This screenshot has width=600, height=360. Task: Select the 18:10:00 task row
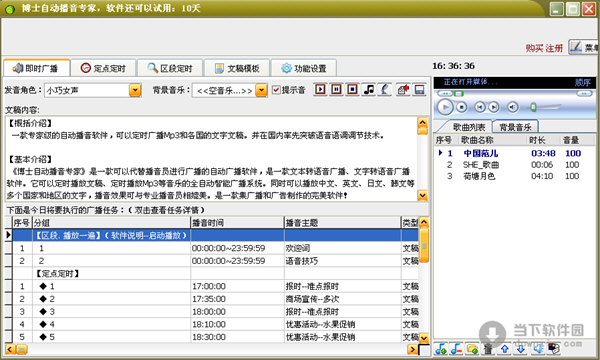click(x=216, y=324)
